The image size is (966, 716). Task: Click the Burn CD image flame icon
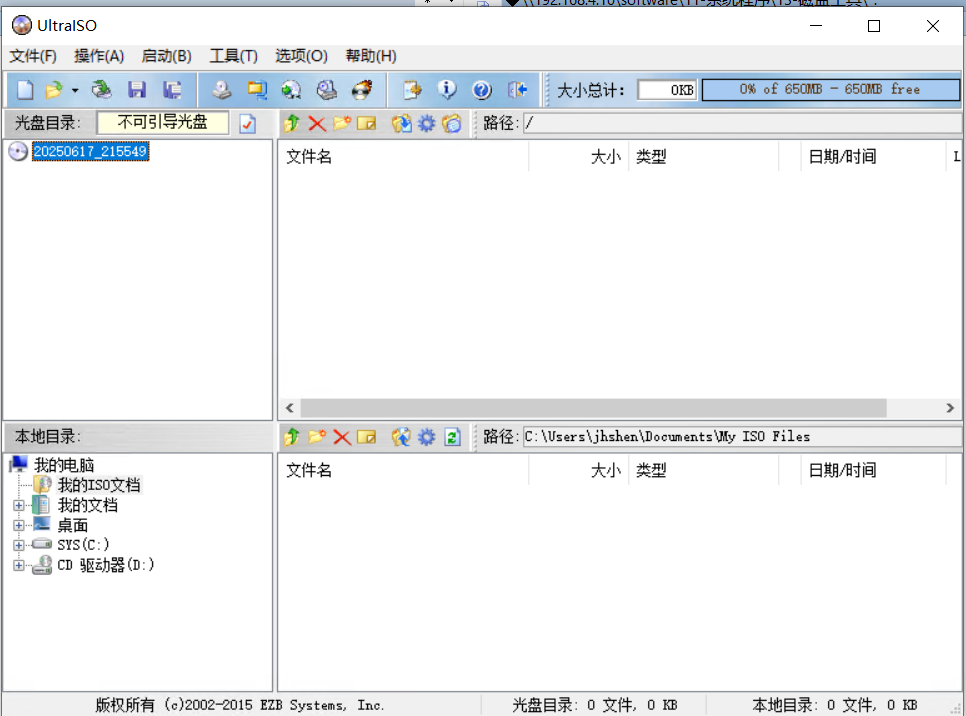tap(362, 90)
